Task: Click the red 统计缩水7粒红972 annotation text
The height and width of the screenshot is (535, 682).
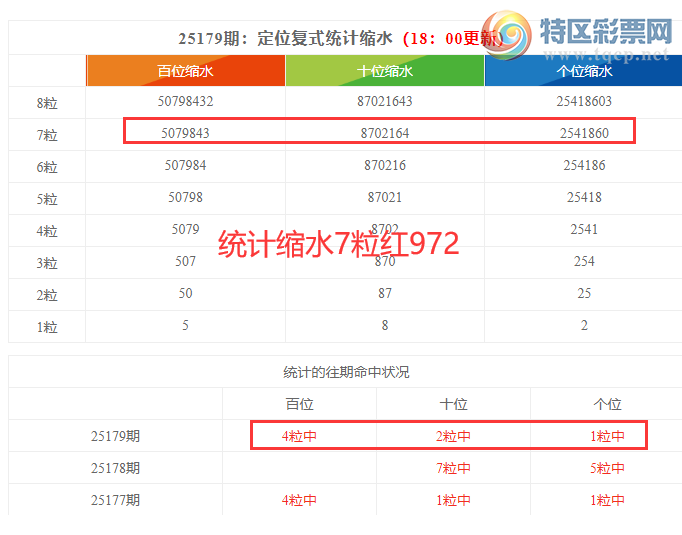Action: 338,244
